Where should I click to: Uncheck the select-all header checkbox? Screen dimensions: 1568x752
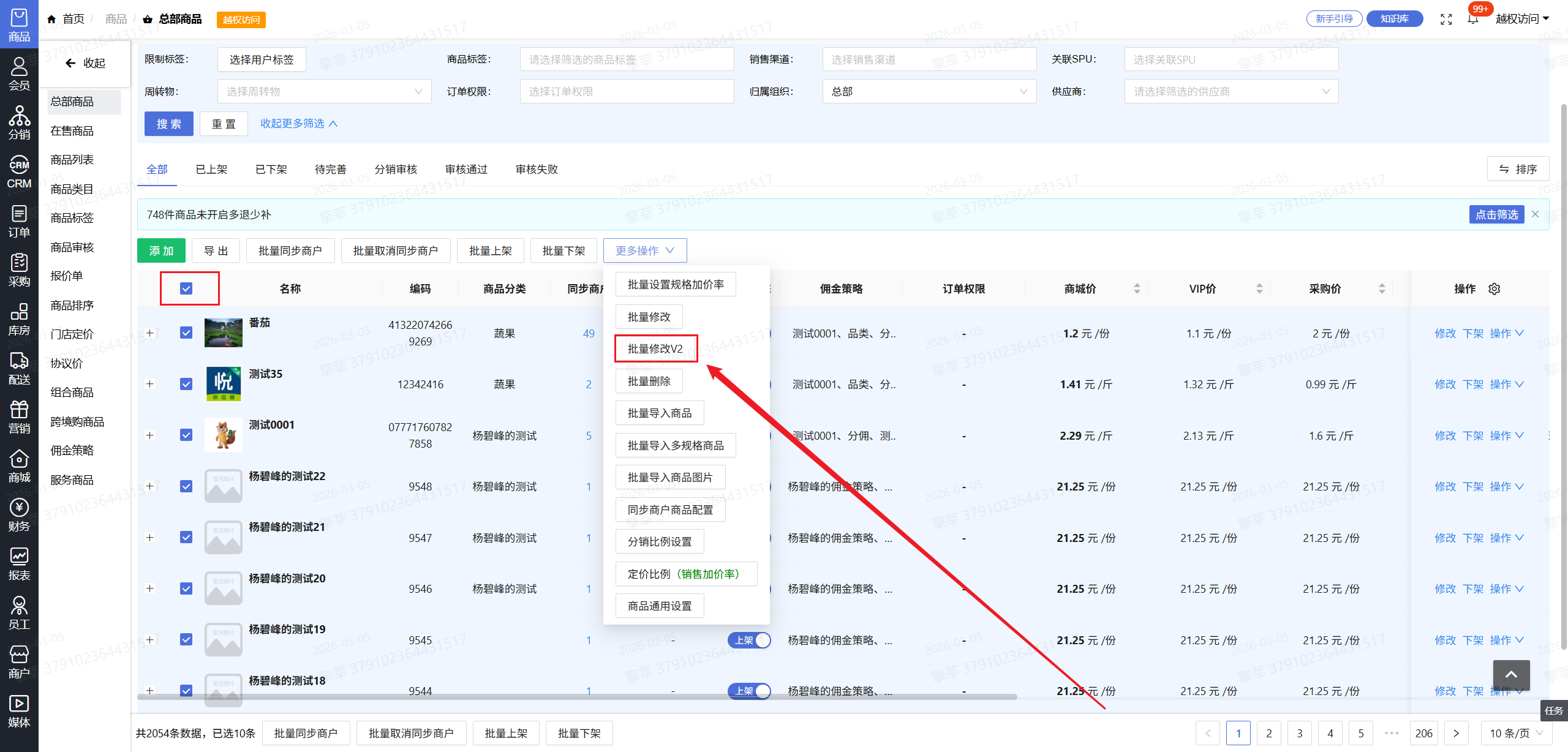186,288
